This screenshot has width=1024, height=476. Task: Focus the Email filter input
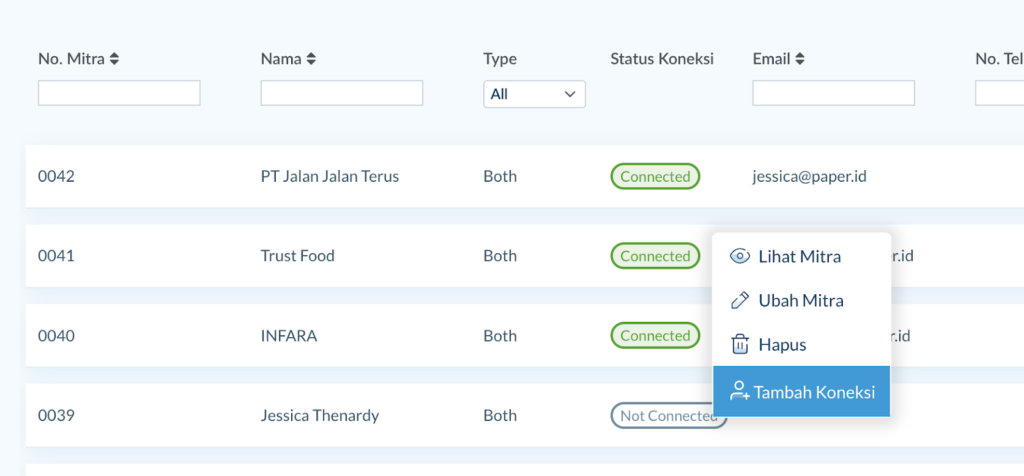pos(833,93)
